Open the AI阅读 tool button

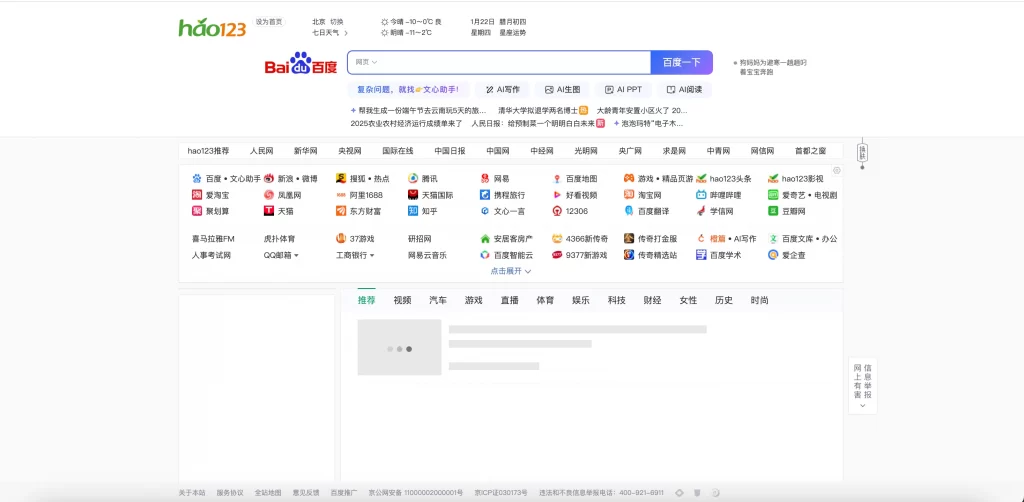684,89
